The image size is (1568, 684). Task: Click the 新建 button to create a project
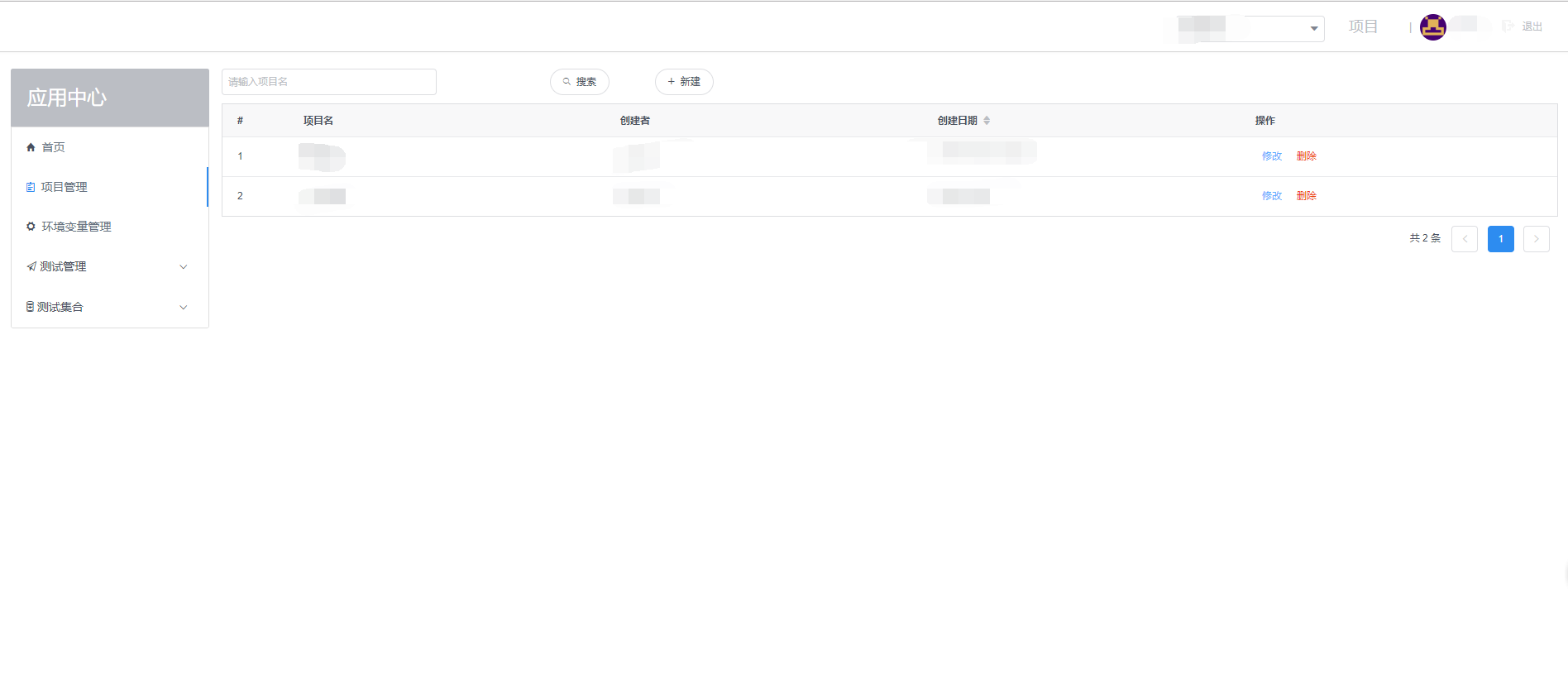tap(684, 82)
